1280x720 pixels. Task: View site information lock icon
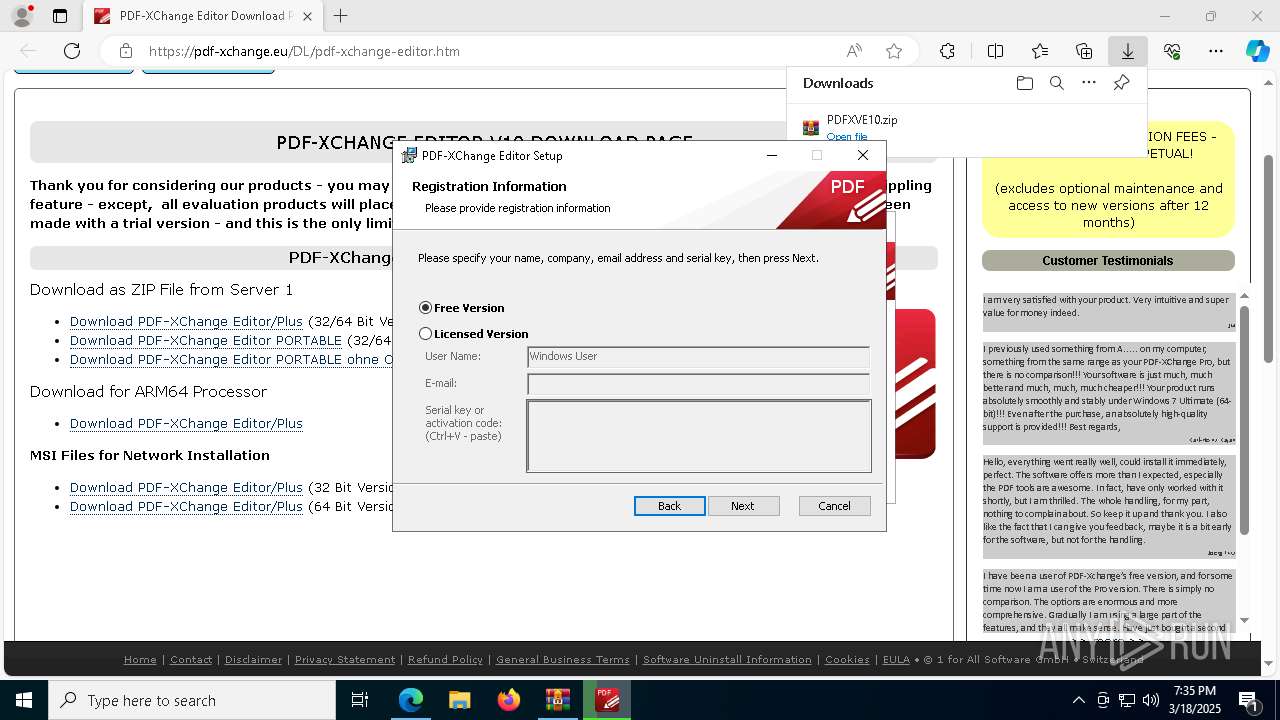pyautogui.click(x=125, y=51)
